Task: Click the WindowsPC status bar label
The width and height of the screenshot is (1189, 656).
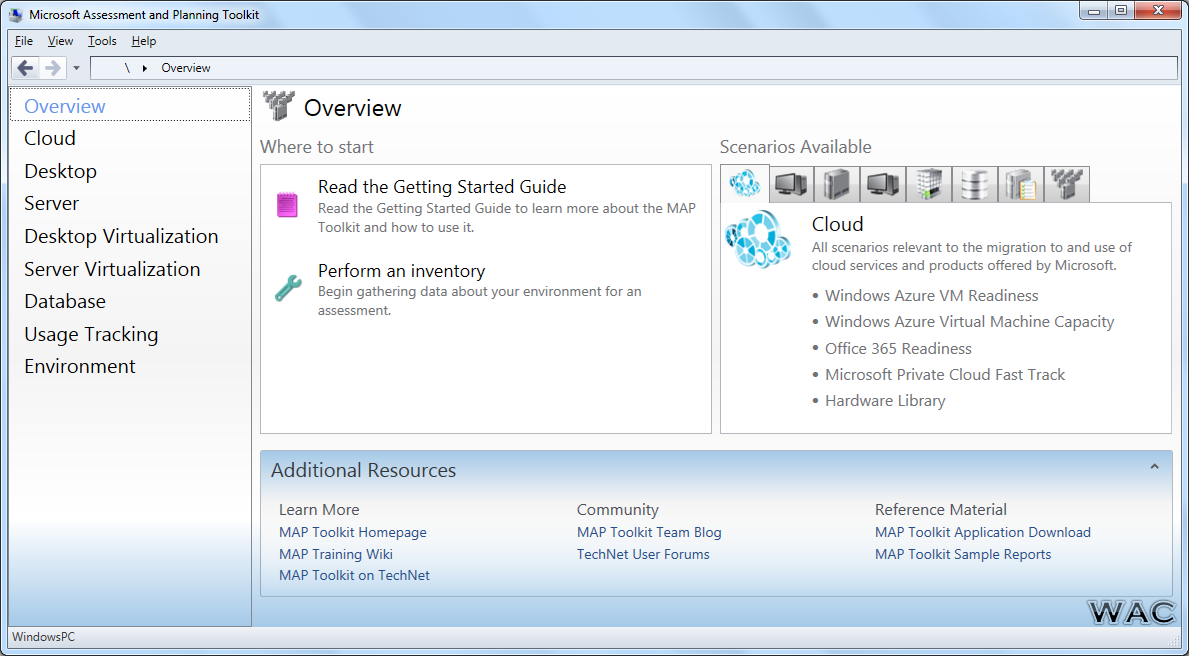Action: (x=42, y=637)
